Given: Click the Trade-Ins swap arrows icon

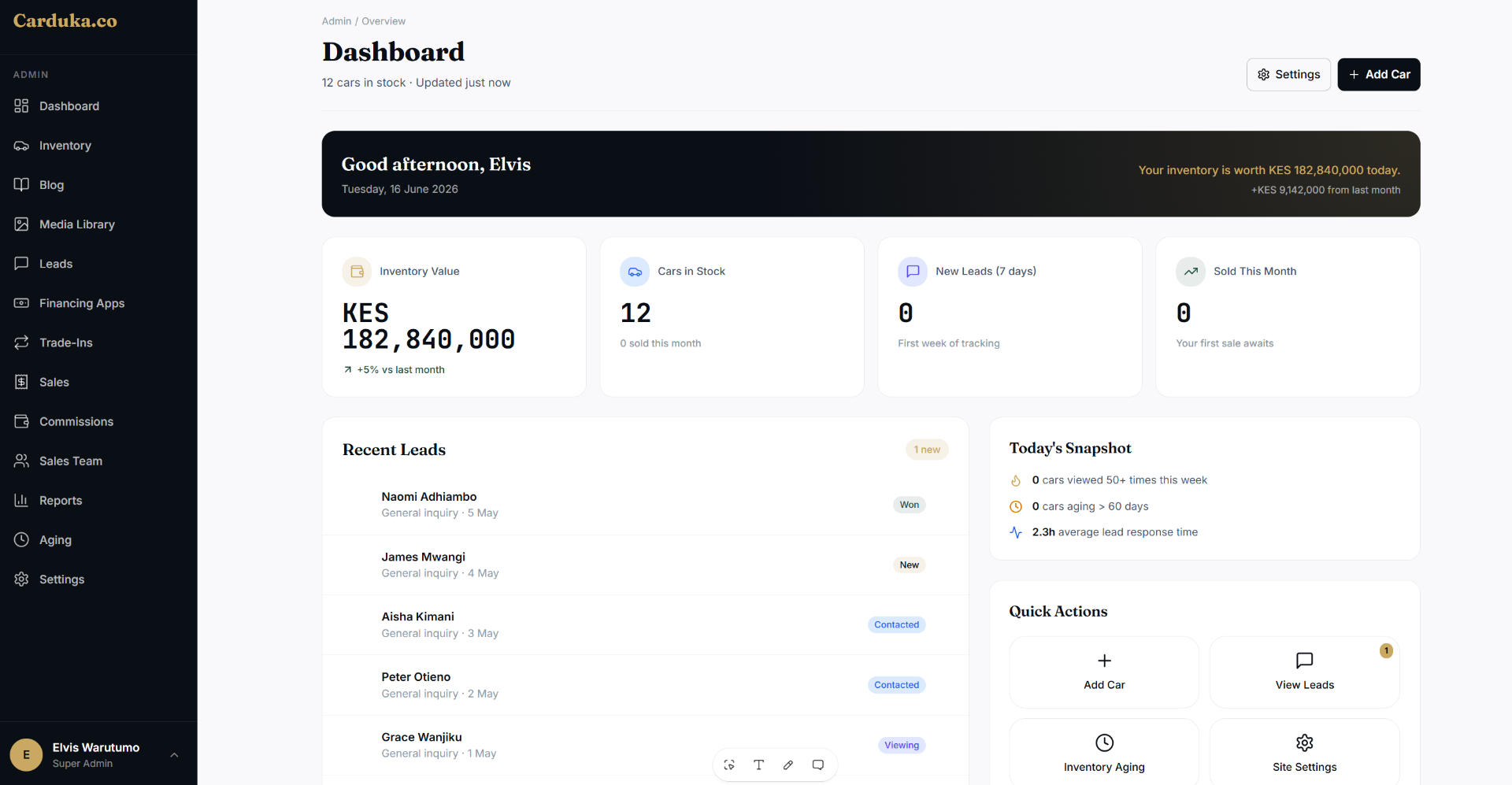Looking at the screenshot, I should coord(21,343).
